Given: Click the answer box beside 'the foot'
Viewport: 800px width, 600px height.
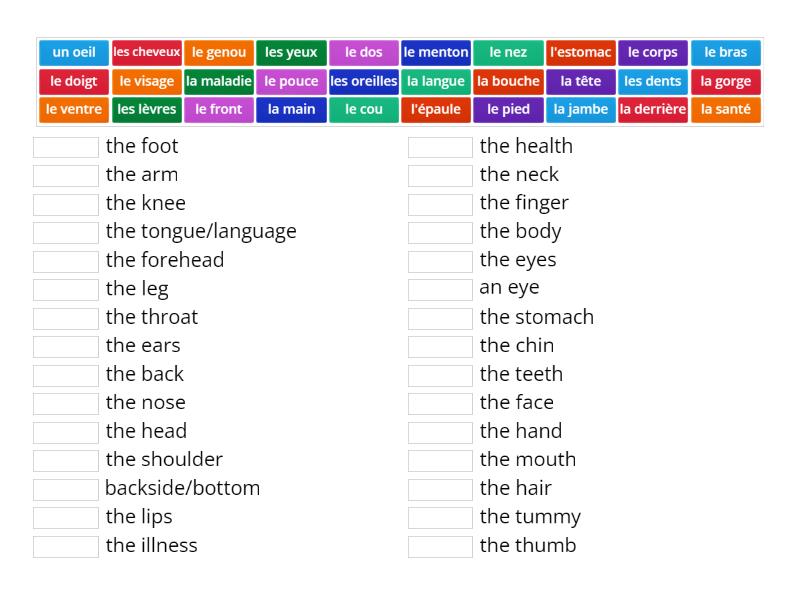Looking at the screenshot, I should click(x=65, y=146).
